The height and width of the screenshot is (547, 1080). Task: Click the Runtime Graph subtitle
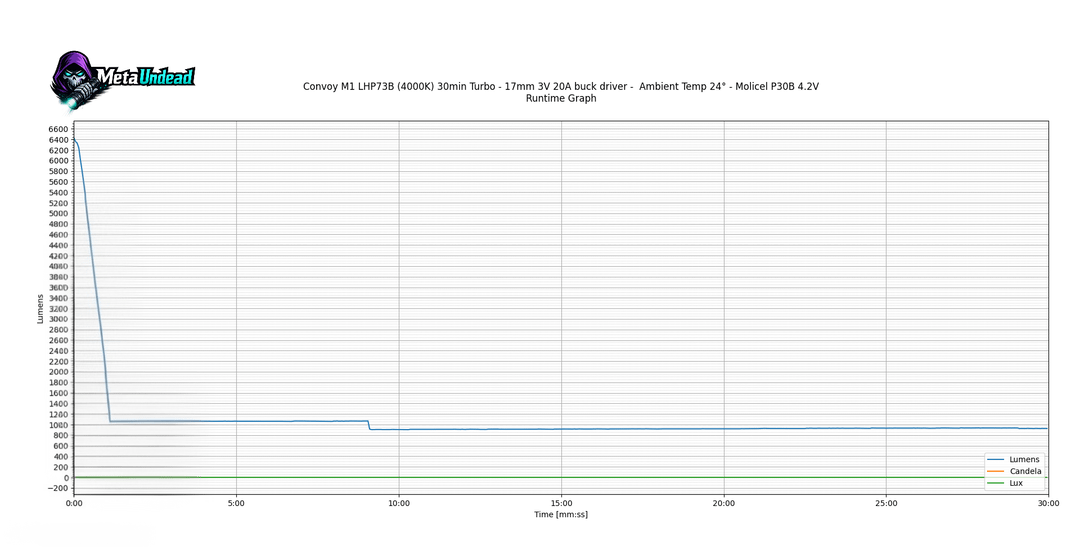pos(560,98)
